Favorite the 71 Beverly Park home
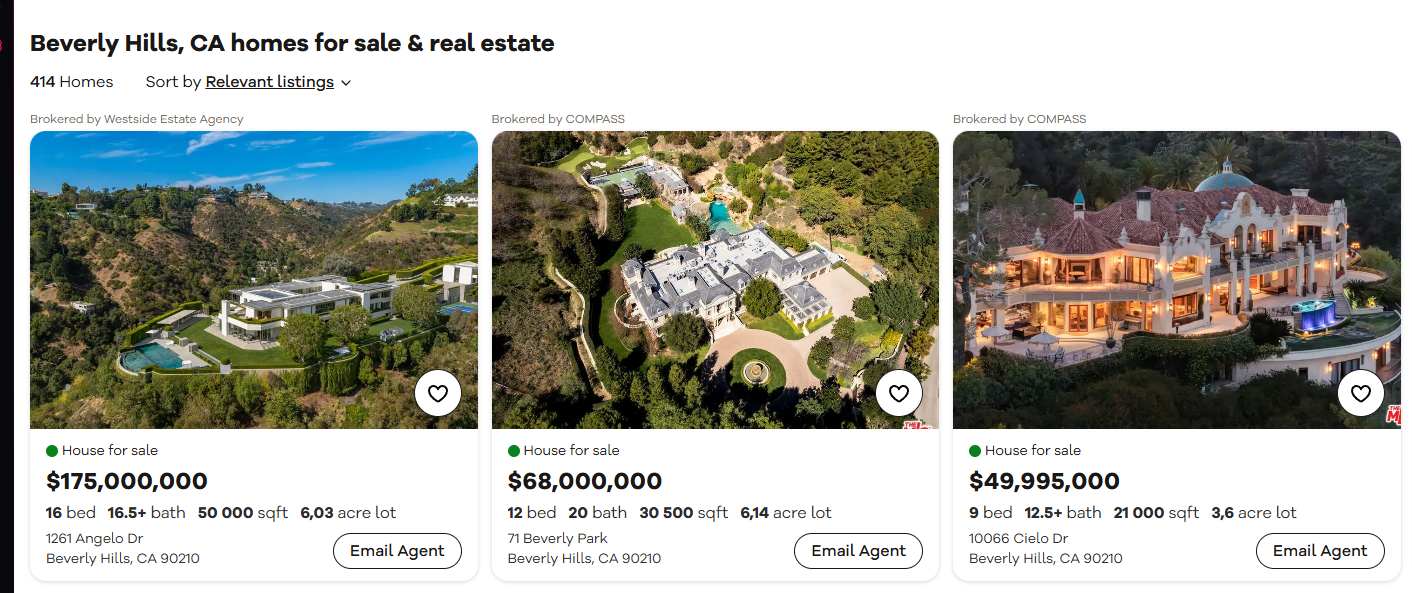This screenshot has height=593, width=1412. pyautogui.click(x=899, y=393)
